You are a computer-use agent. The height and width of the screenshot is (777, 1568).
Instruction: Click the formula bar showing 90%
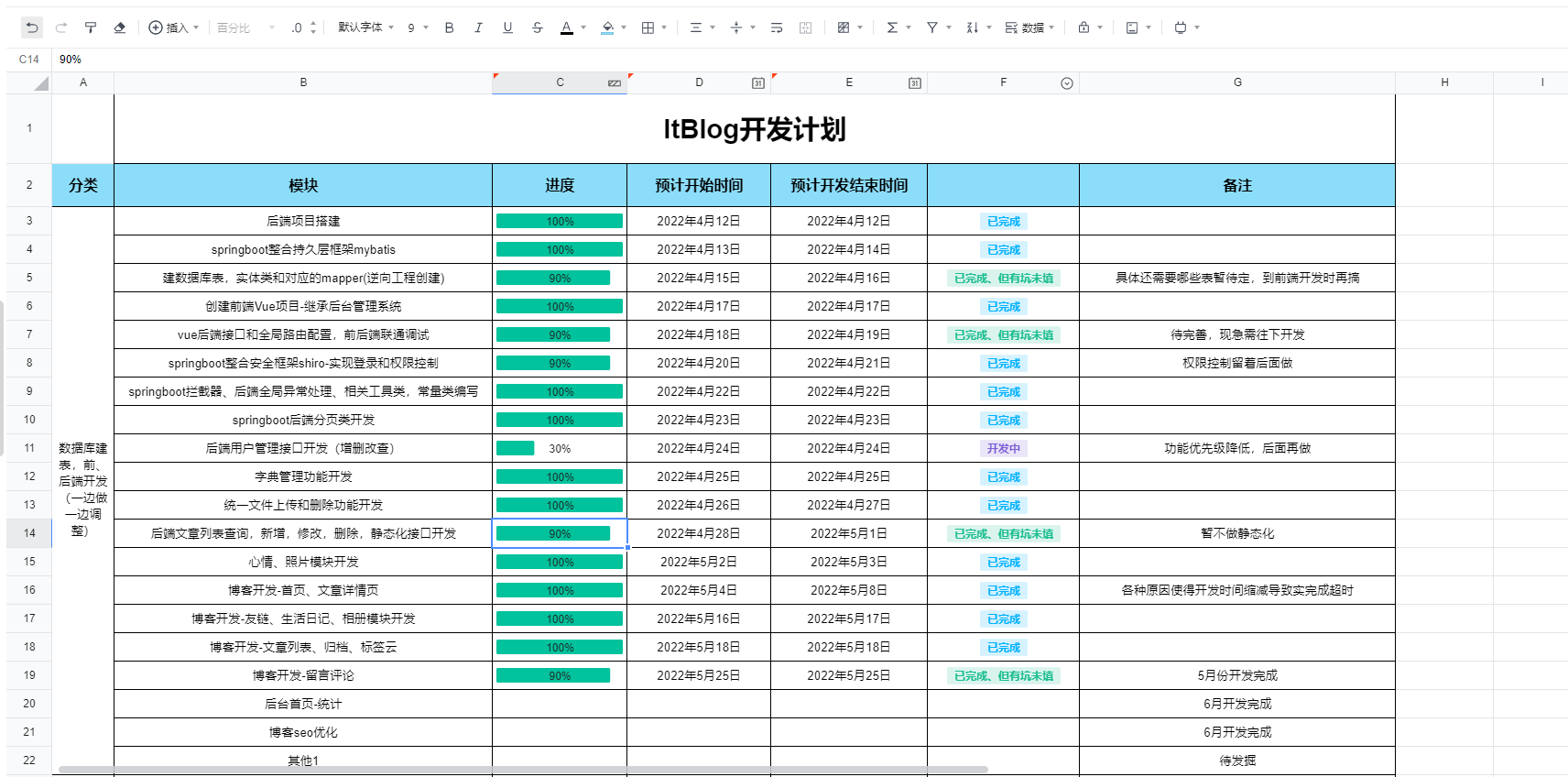coord(810,60)
